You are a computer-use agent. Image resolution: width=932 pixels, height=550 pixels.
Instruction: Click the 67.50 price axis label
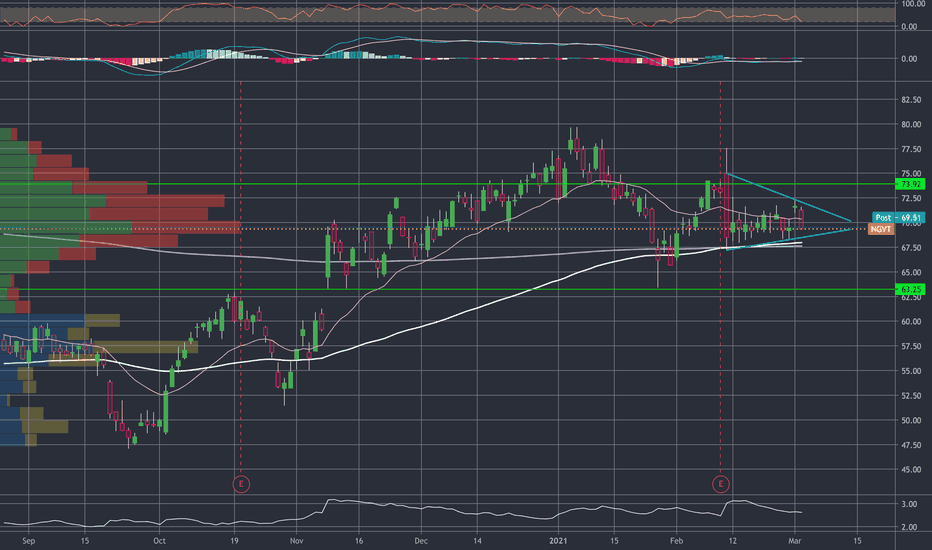pyautogui.click(x=911, y=248)
